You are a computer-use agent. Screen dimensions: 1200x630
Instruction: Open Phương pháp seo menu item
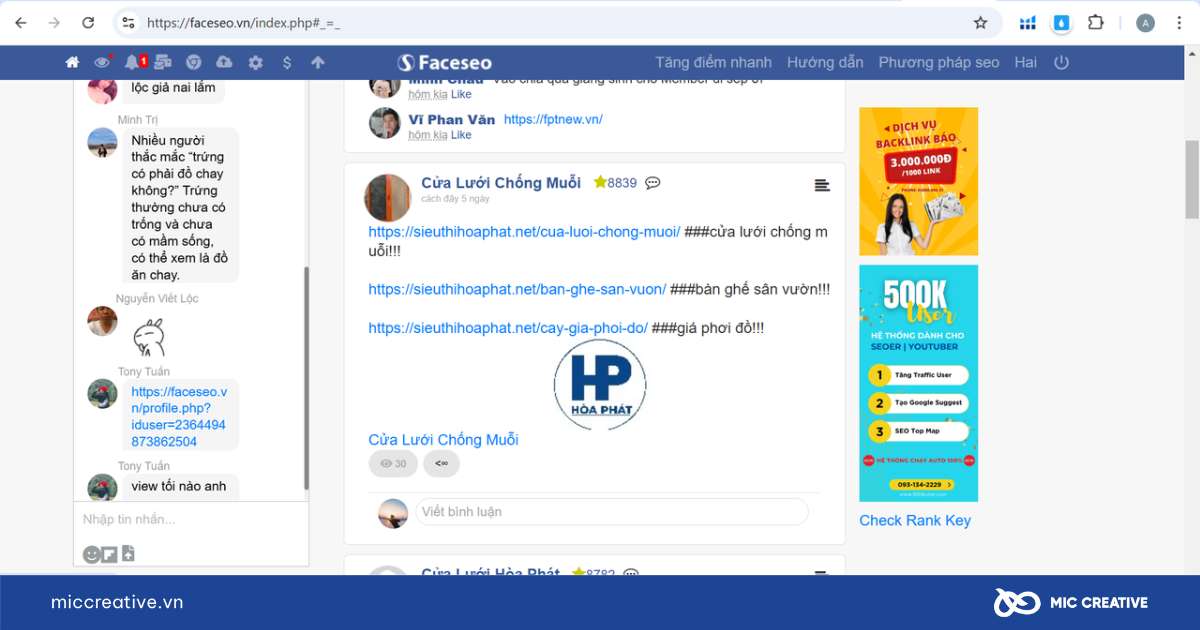pos(939,62)
